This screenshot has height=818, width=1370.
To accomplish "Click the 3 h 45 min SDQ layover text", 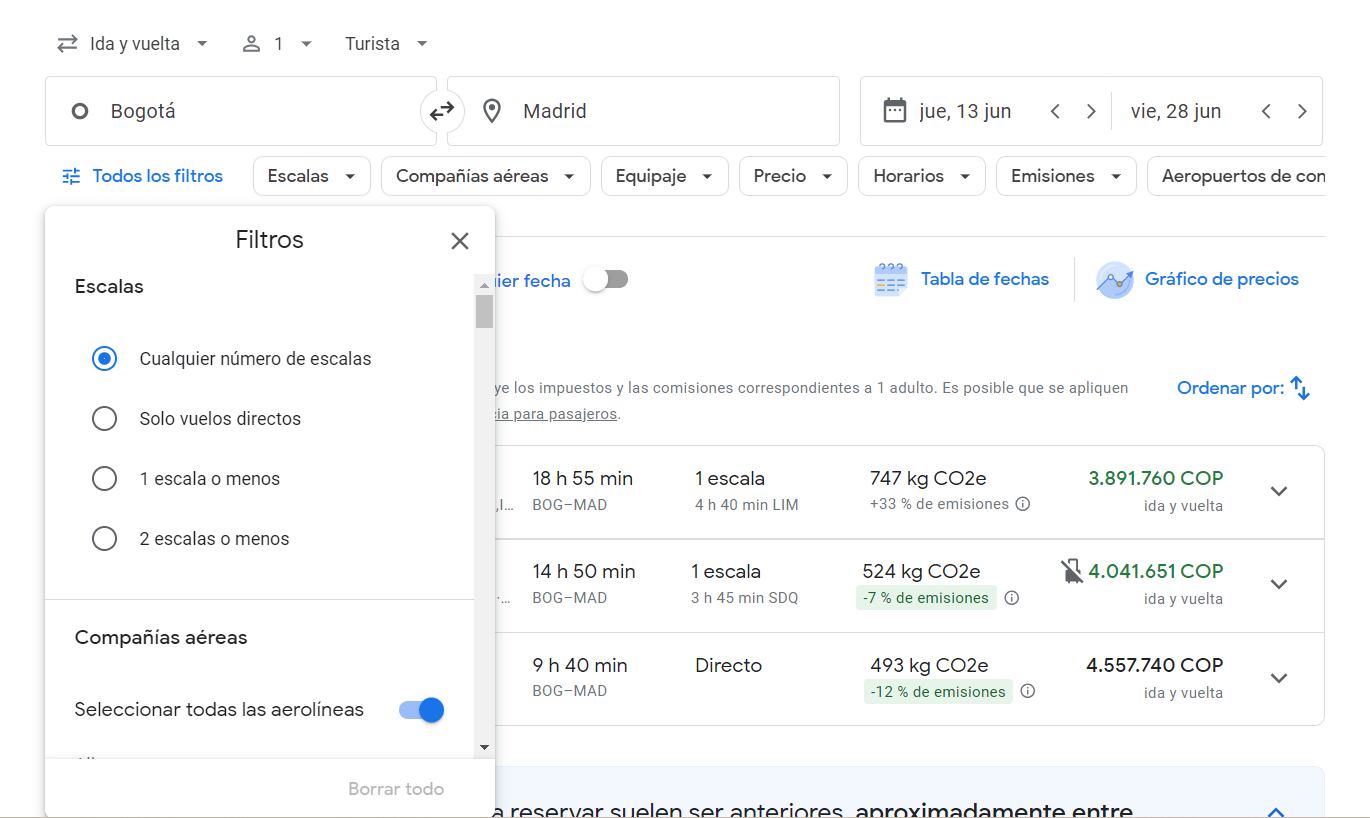I will pyautogui.click(x=744, y=598).
